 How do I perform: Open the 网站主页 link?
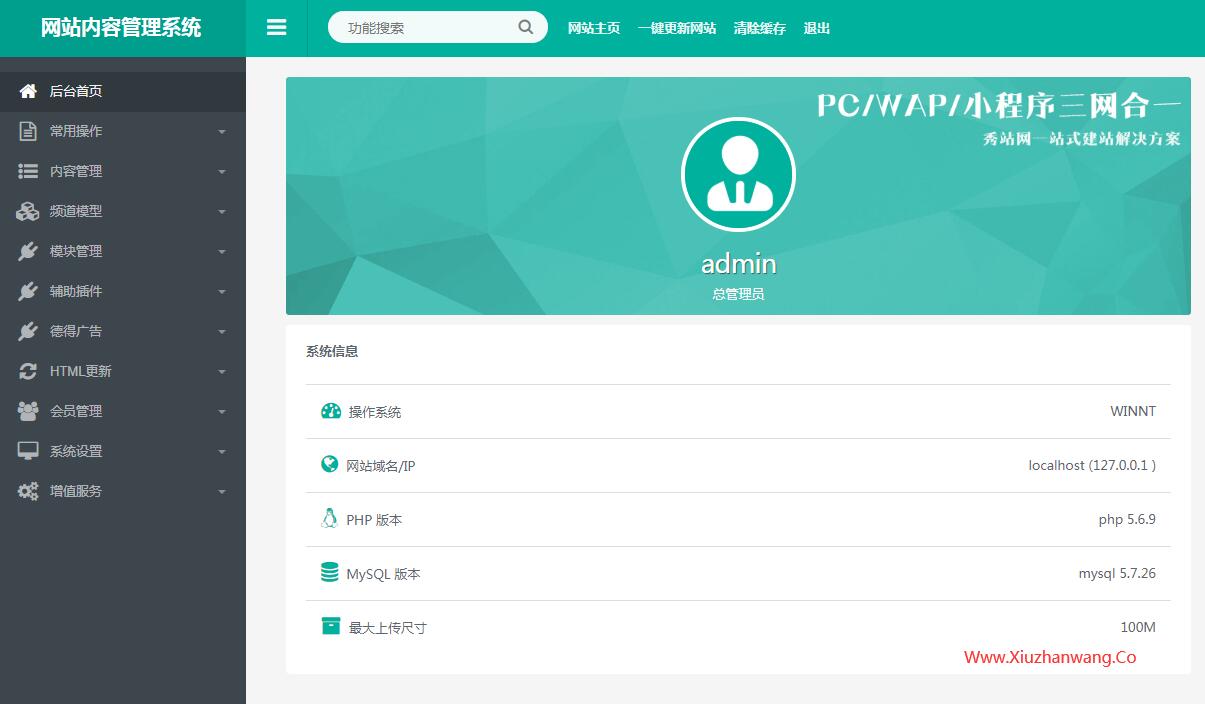[x=594, y=28]
